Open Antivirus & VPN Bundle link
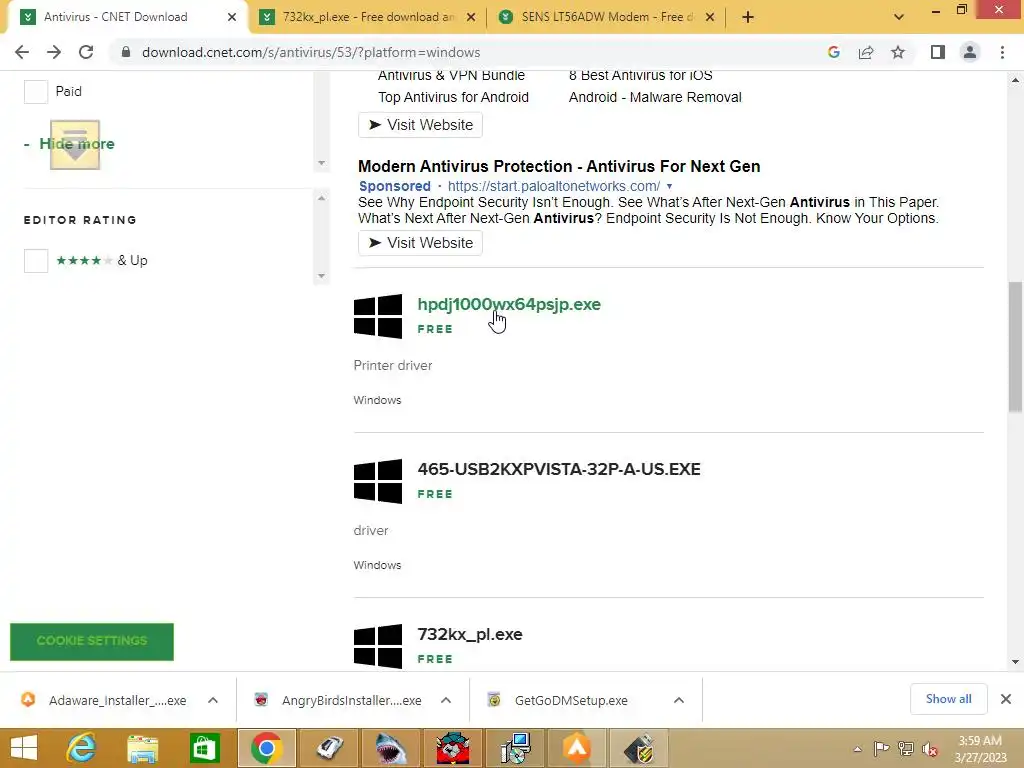1024x768 pixels. click(x=451, y=76)
